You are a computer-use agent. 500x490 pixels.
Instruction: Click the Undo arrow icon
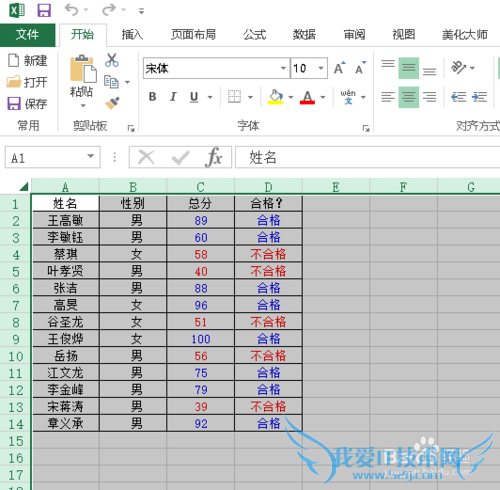[71, 10]
